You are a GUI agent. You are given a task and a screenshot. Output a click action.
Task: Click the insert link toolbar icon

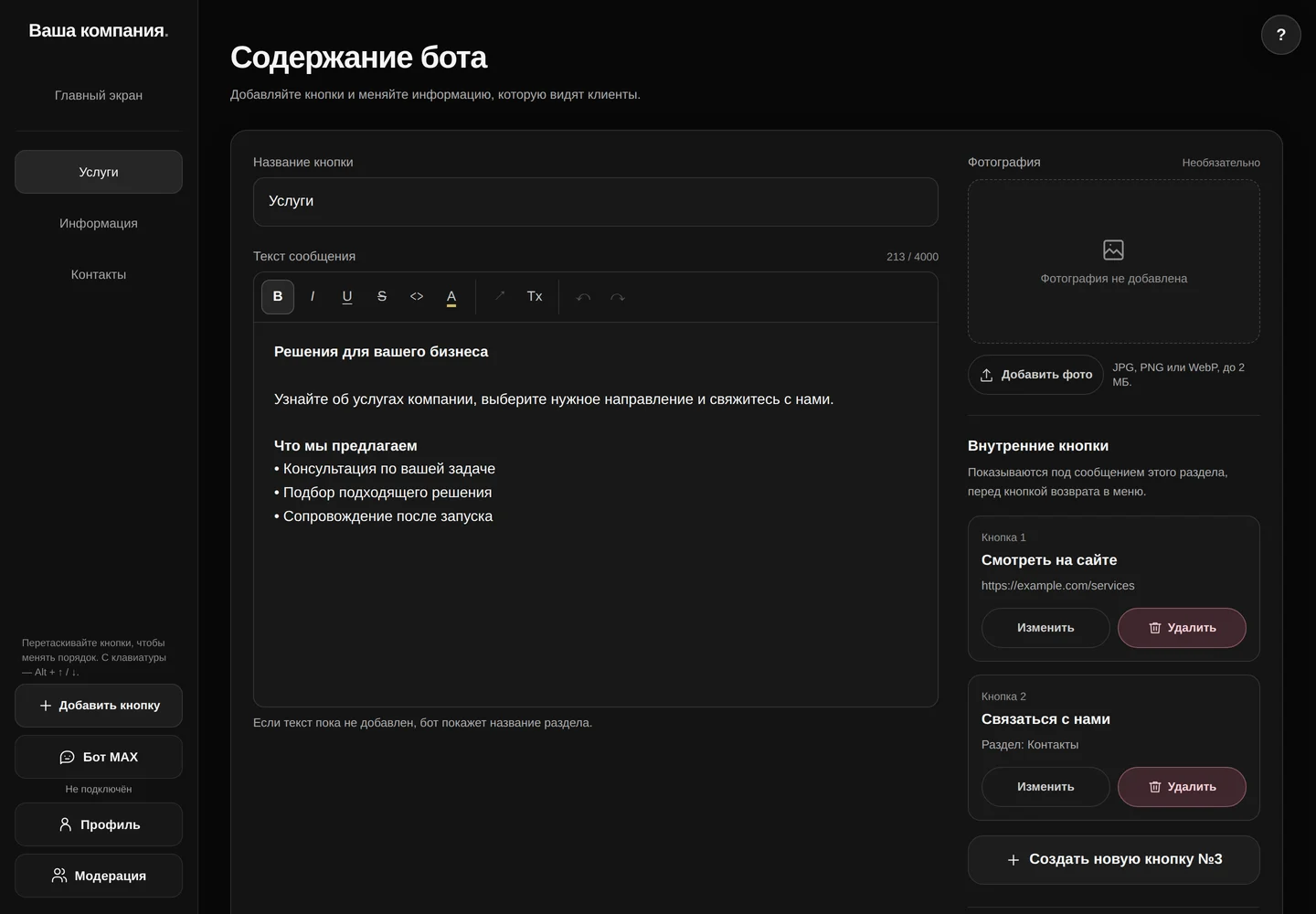coord(500,297)
